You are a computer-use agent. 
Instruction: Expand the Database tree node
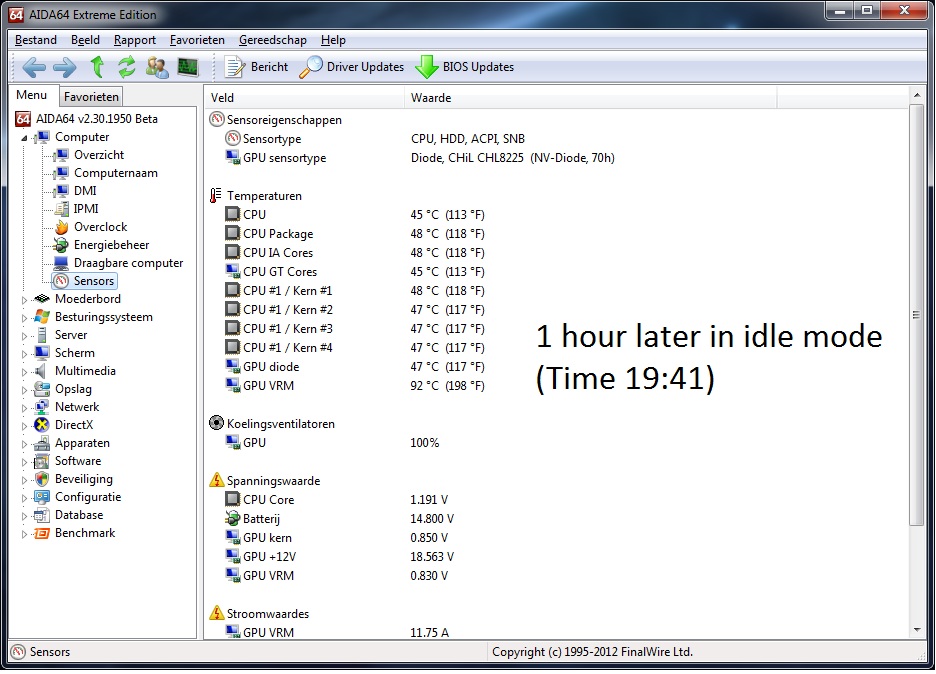pyautogui.click(x=24, y=516)
